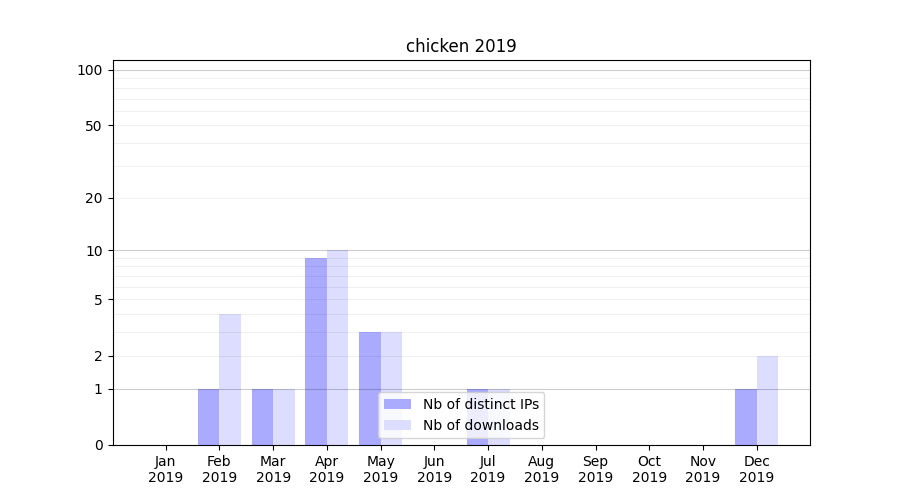900x500 pixels.
Task: Select the "Nb of distinct IPs" legend label
Action: click(481, 404)
